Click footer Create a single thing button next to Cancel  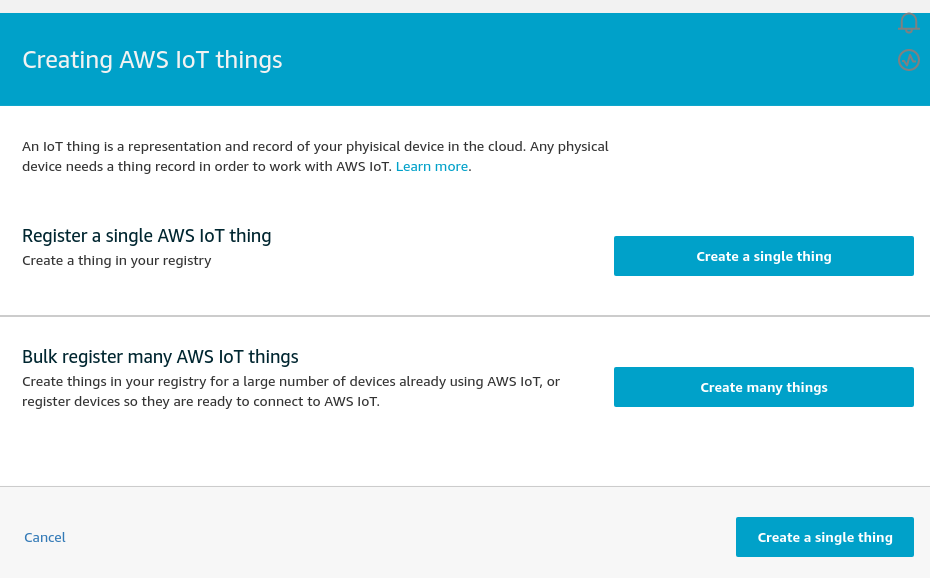824,537
